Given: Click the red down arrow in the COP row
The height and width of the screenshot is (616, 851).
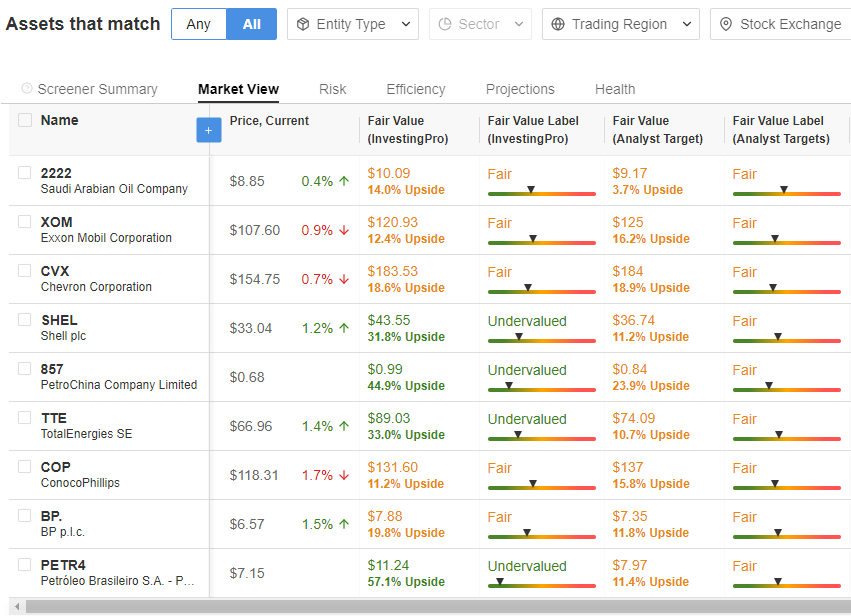Looking at the screenshot, I should 344,475.
